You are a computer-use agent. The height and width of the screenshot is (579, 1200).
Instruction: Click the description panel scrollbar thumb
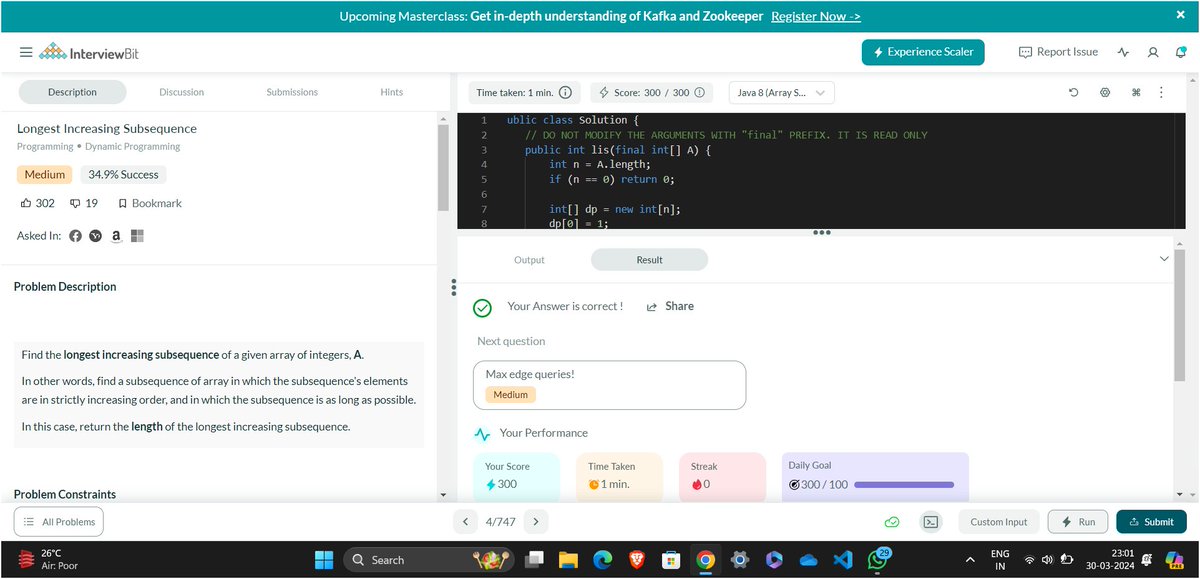[443, 168]
